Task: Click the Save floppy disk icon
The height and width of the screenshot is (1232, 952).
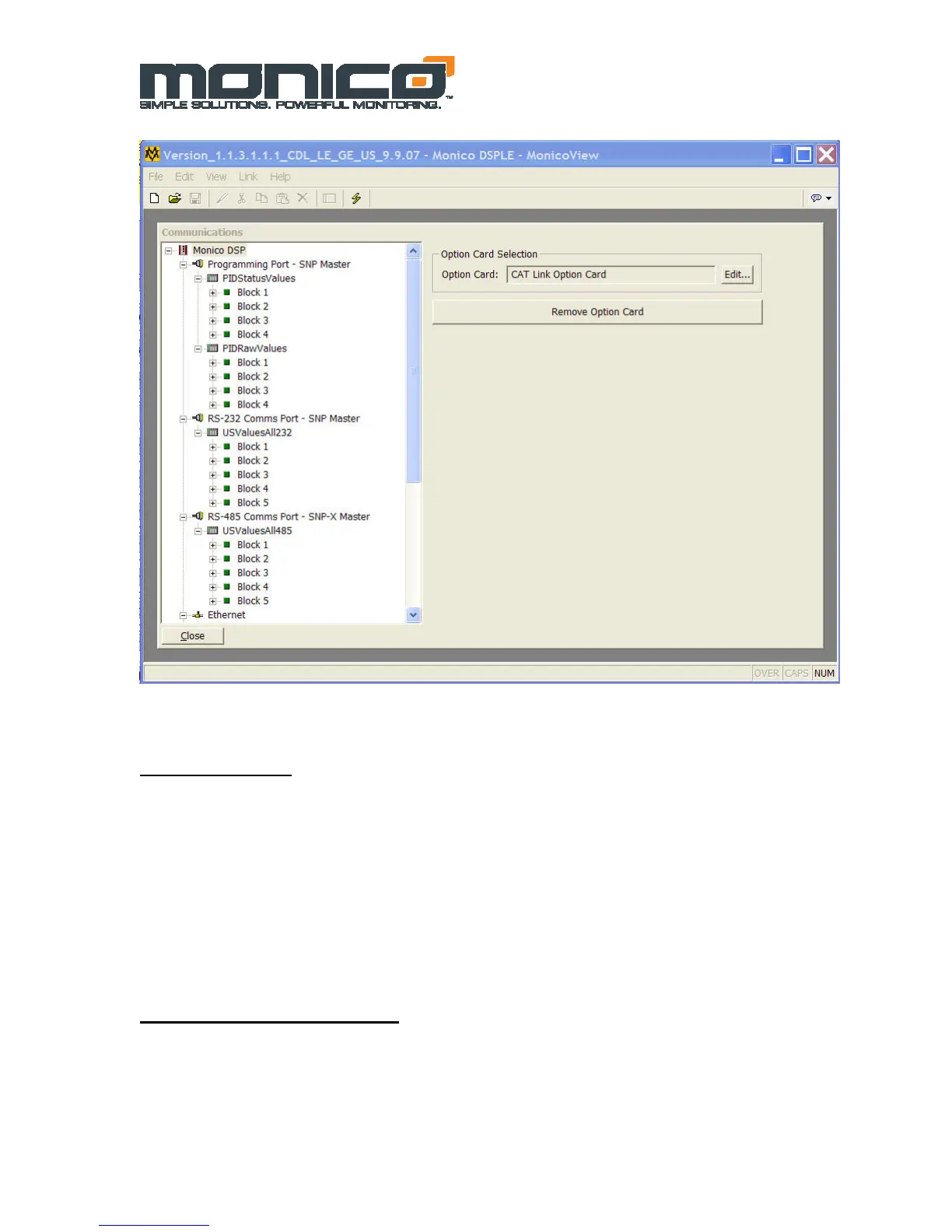Action: (195, 198)
